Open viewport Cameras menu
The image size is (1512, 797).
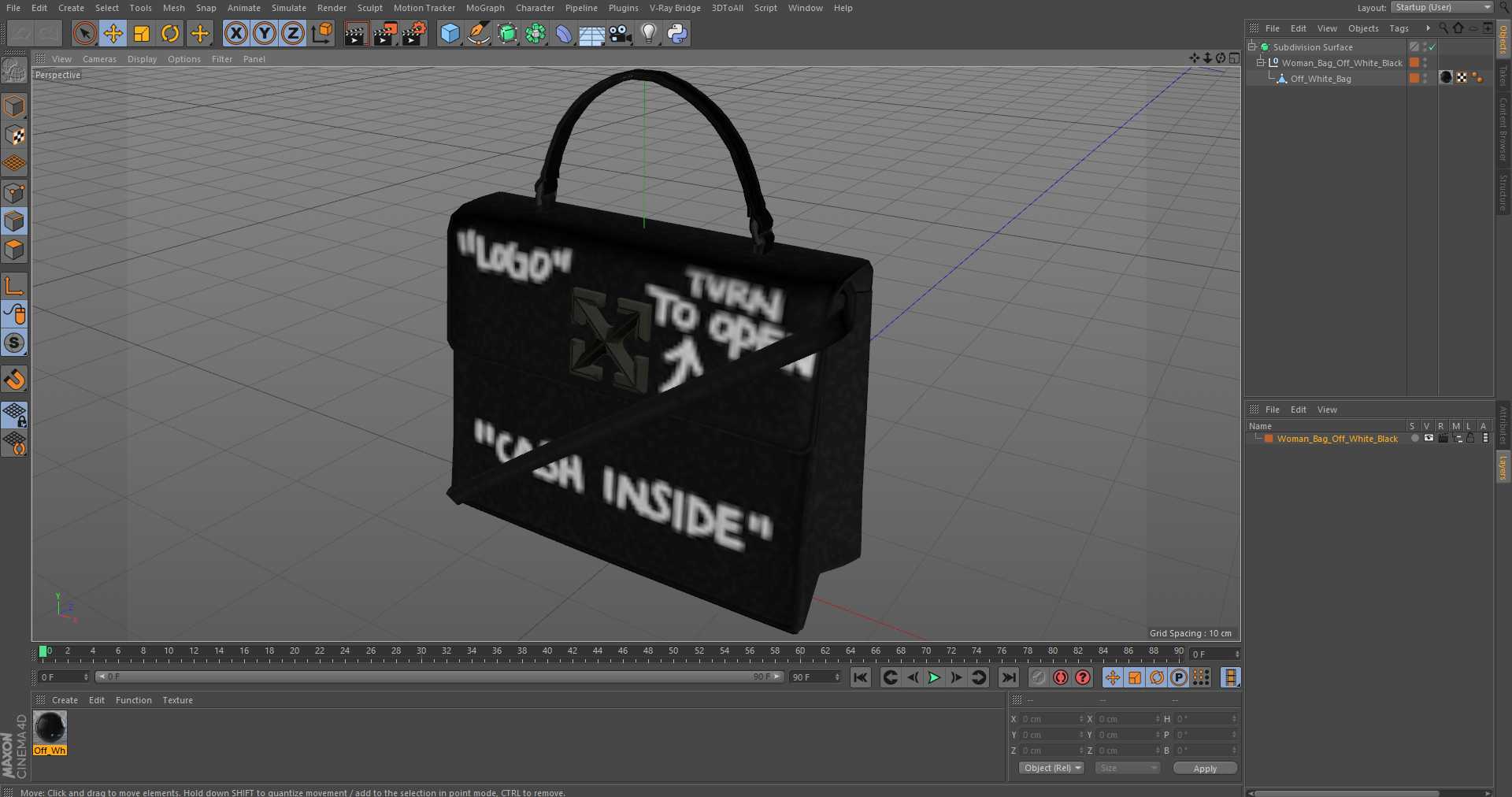pyautogui.click(x=99, y=59)
